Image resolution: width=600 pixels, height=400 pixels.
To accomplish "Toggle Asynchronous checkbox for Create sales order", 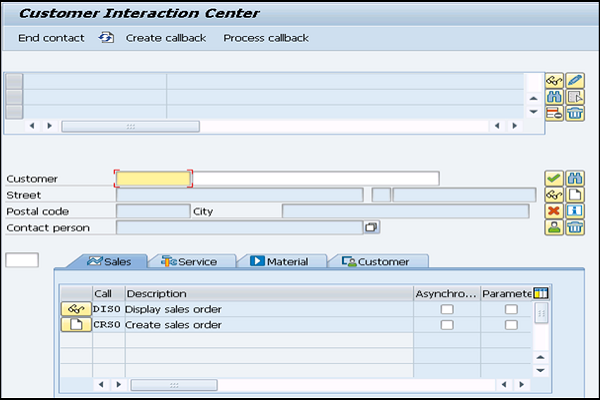I will pos(447,325).
